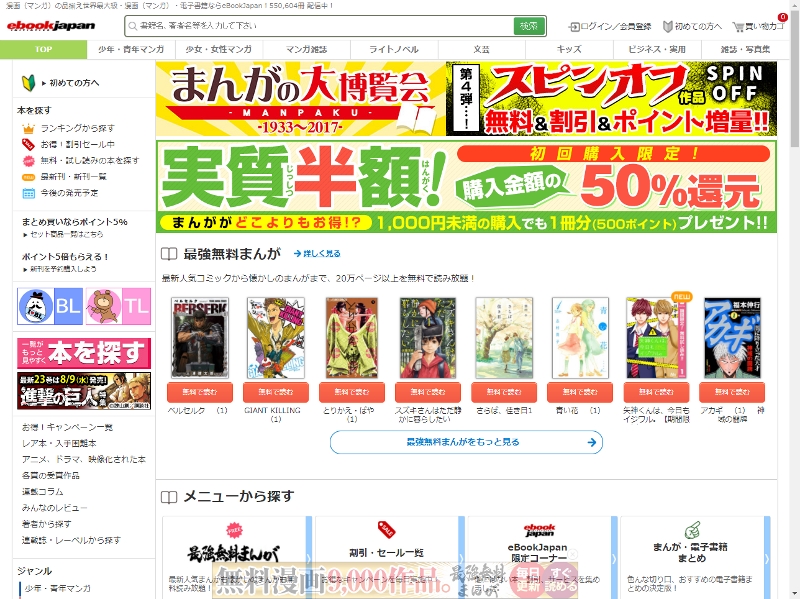Open the 進撃の巨人 feature banner
Screen dimensions: 800x599
click(84, 391)
